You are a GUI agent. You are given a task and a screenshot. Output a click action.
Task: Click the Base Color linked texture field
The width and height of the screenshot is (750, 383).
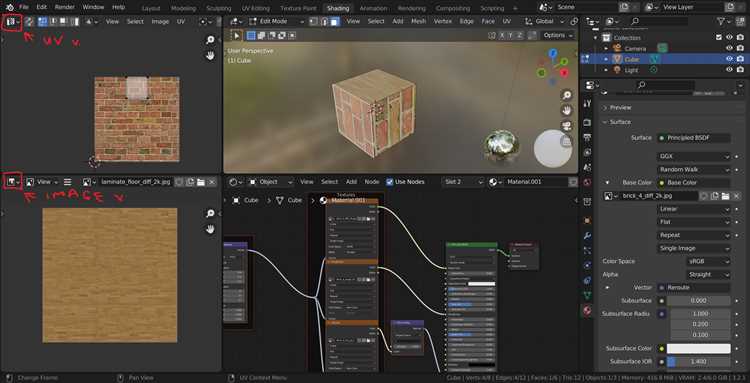point(694,183)
